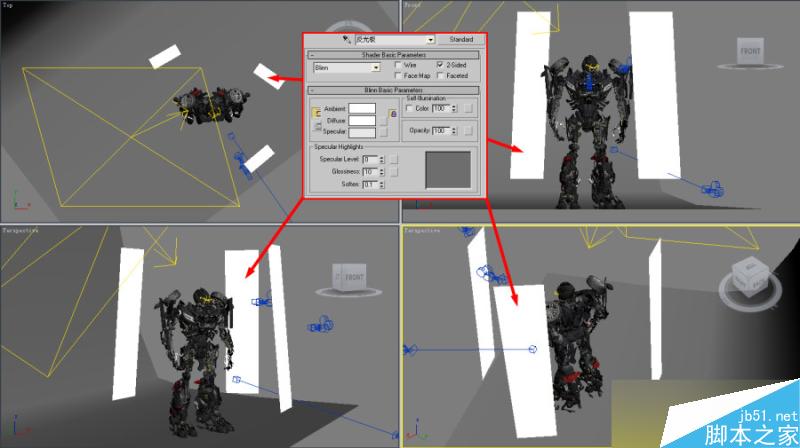Select the blue camera icon in Front viewport
Viewport: 800px width, 448px height.
tap(713, 189)
